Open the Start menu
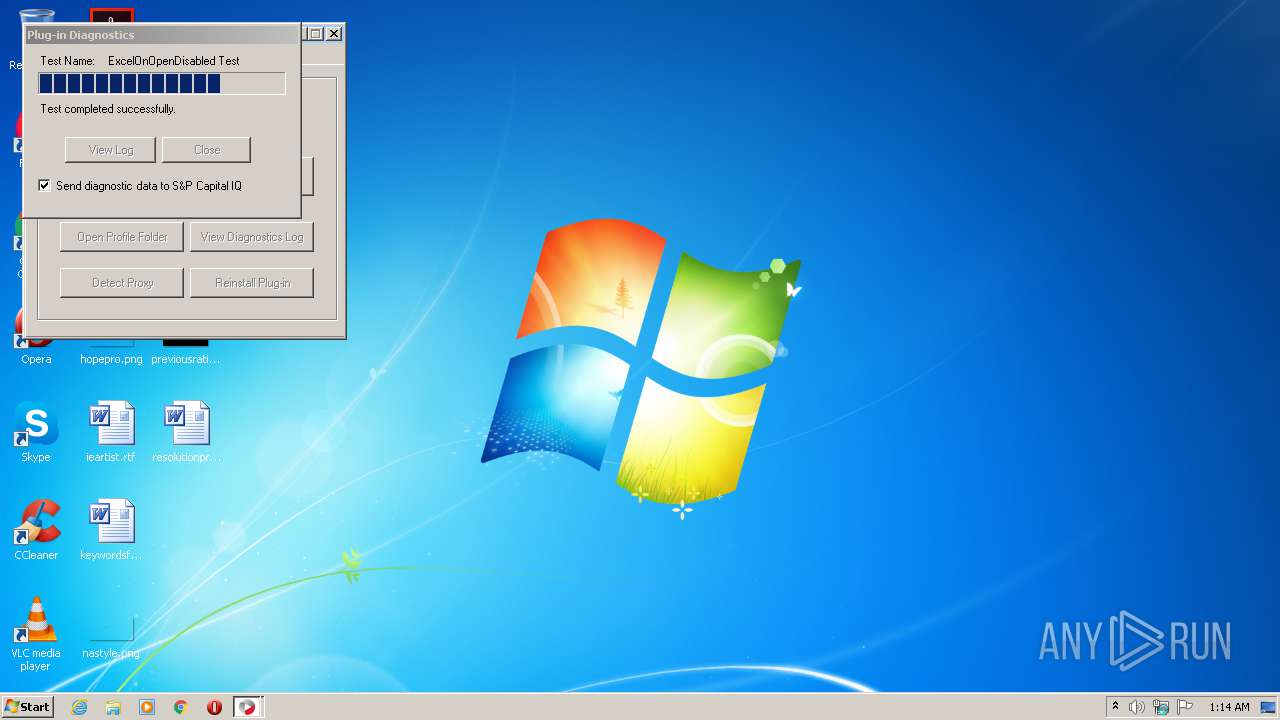This screenshot has height=720, width=1280. click(x=27, y=707)
